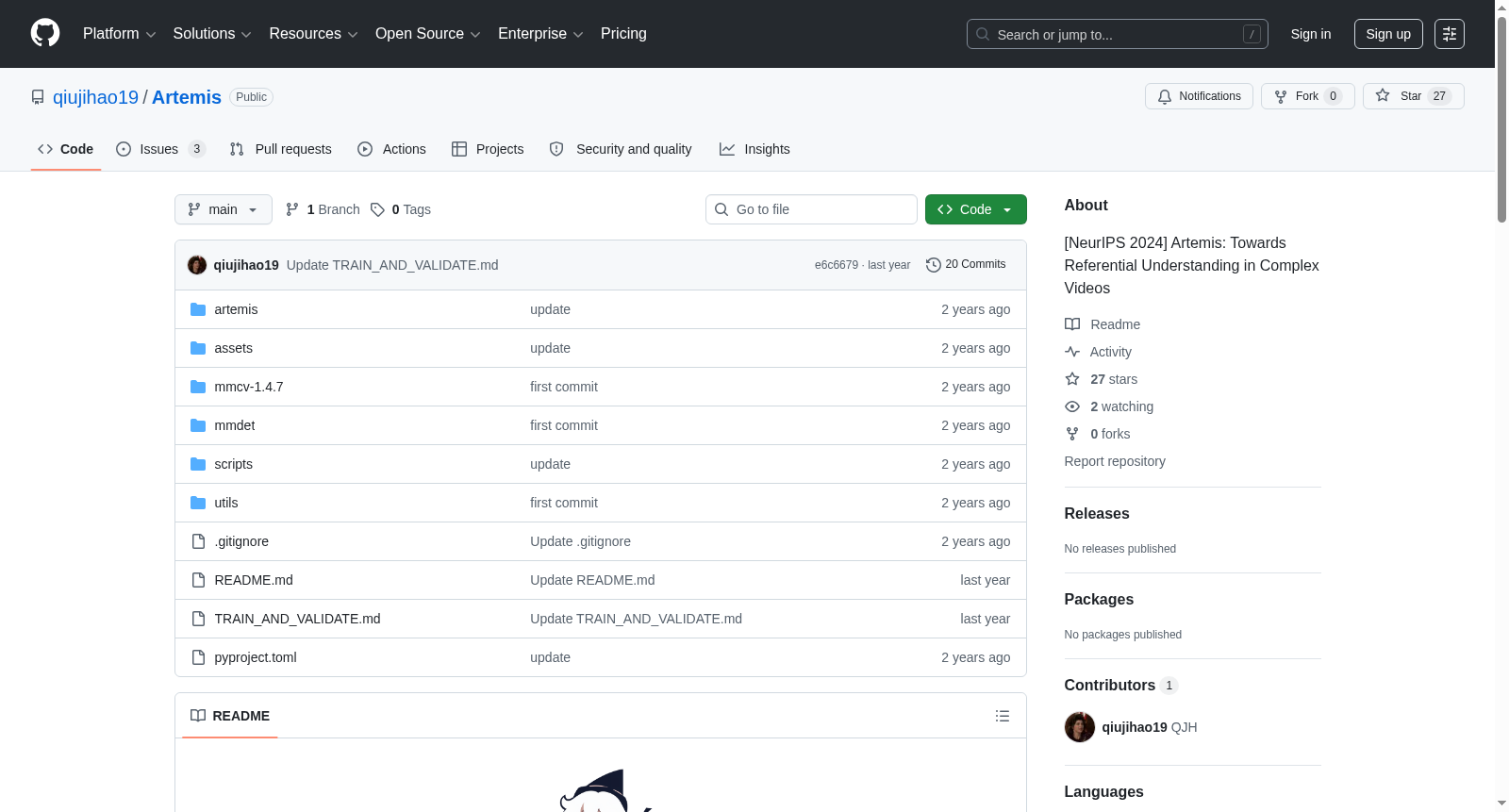Screen dimensions: 1509x812
Task: Open the main branch switcher dropdown
Action: 224,209
